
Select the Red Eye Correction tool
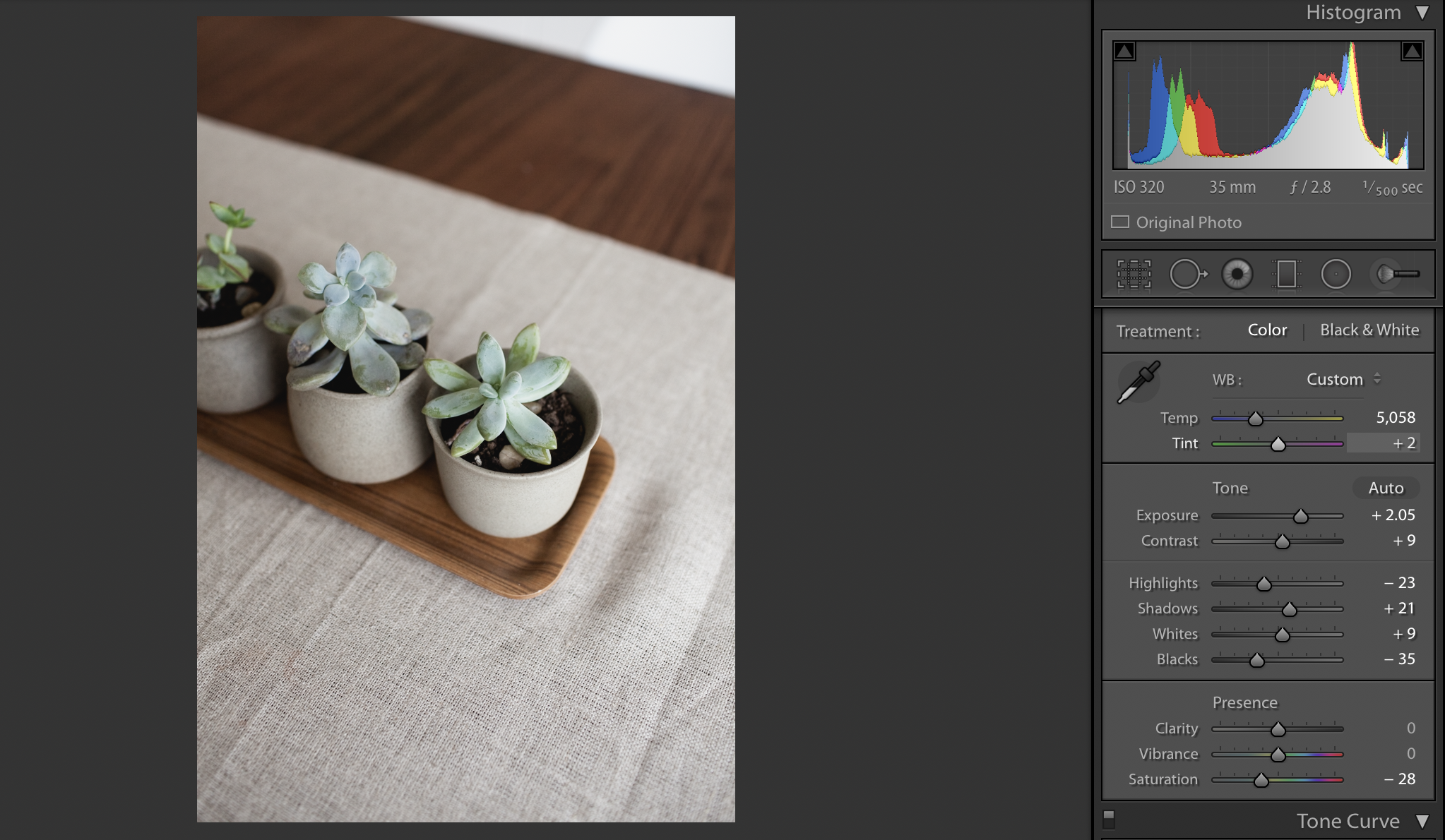1237,275
